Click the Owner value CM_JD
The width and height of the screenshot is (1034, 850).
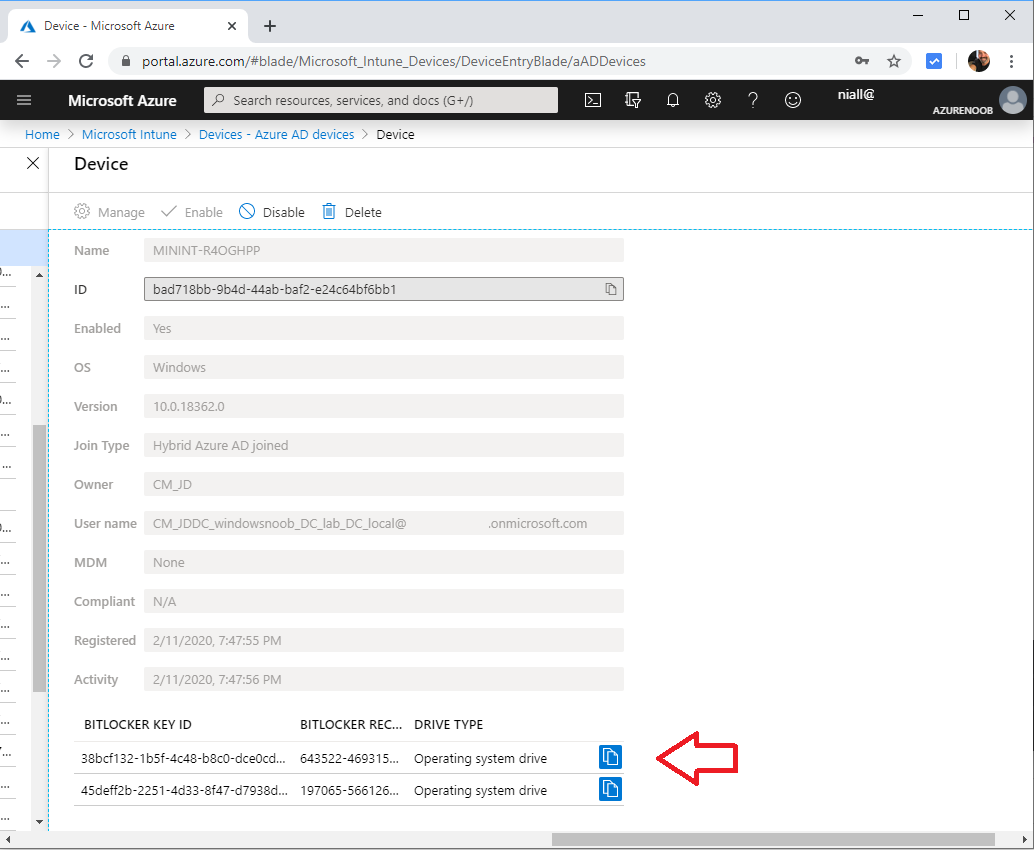pos(384,485)
